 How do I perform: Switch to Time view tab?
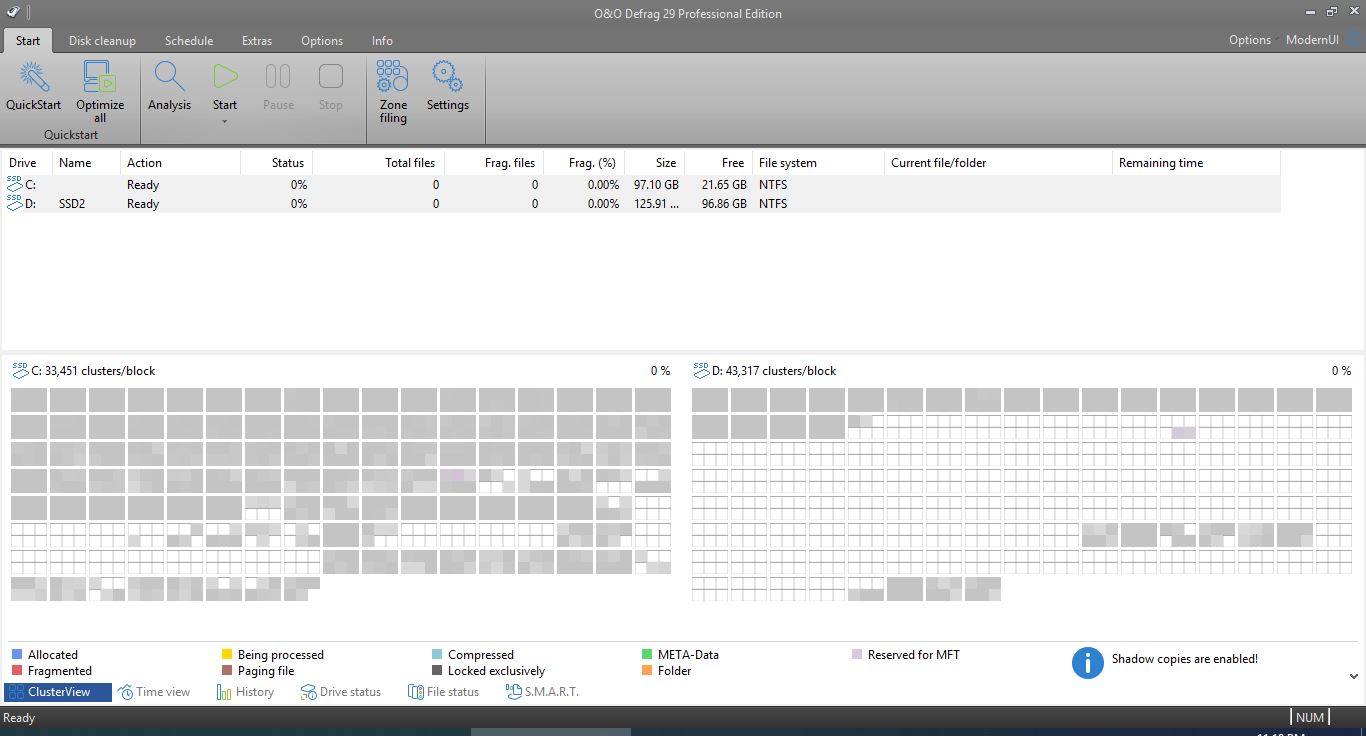pos(154,692)
